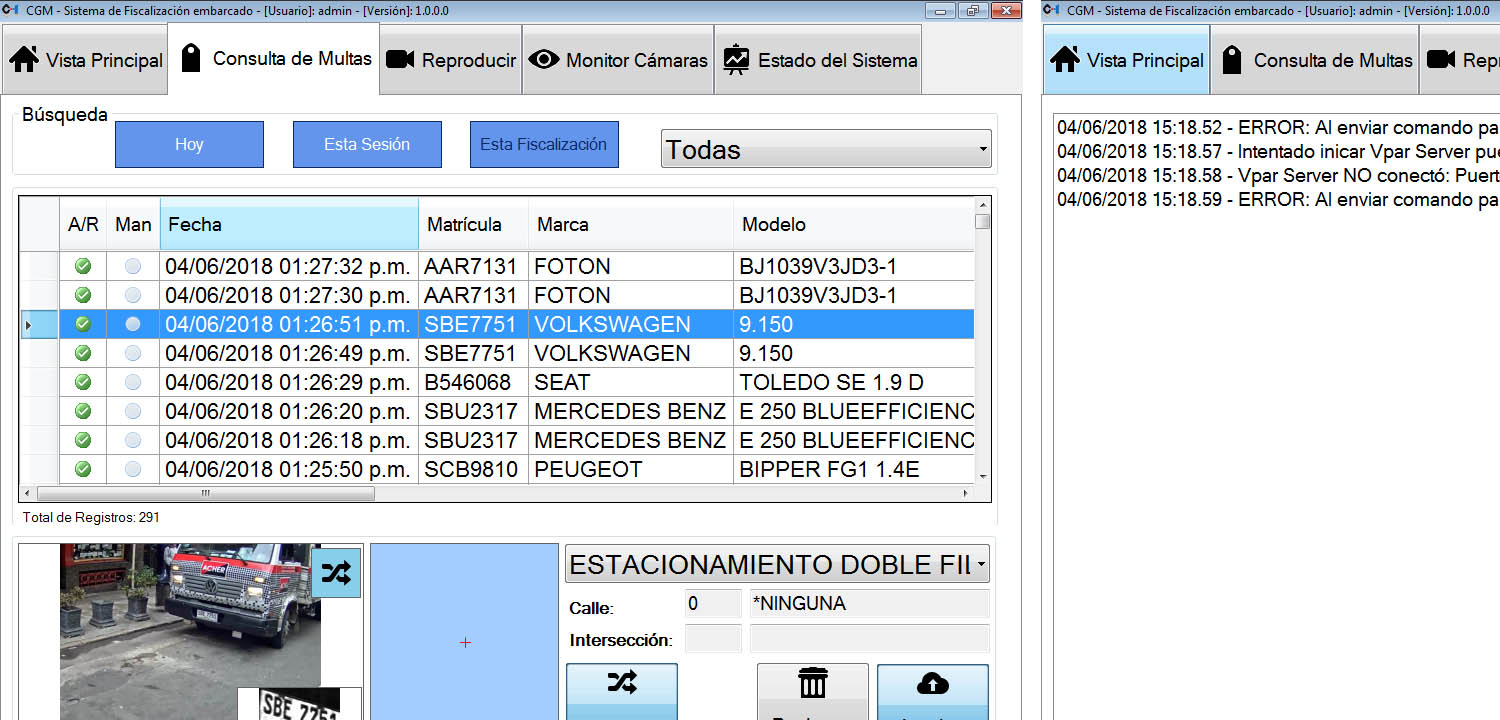
Task: Toggle Man indicator in 01:27:32 p.m. row
Action: tap(133, 267)
